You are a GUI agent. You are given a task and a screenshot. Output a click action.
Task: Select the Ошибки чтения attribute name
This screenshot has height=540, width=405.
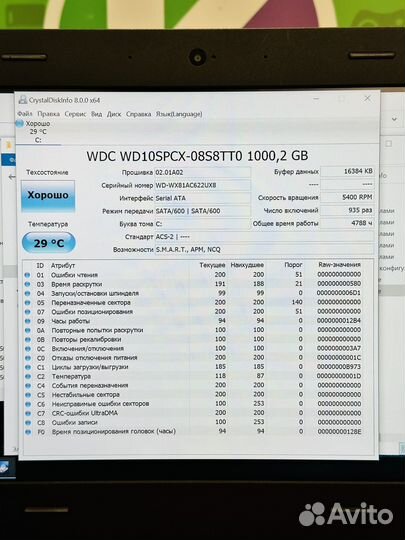(x=74, y=275)
